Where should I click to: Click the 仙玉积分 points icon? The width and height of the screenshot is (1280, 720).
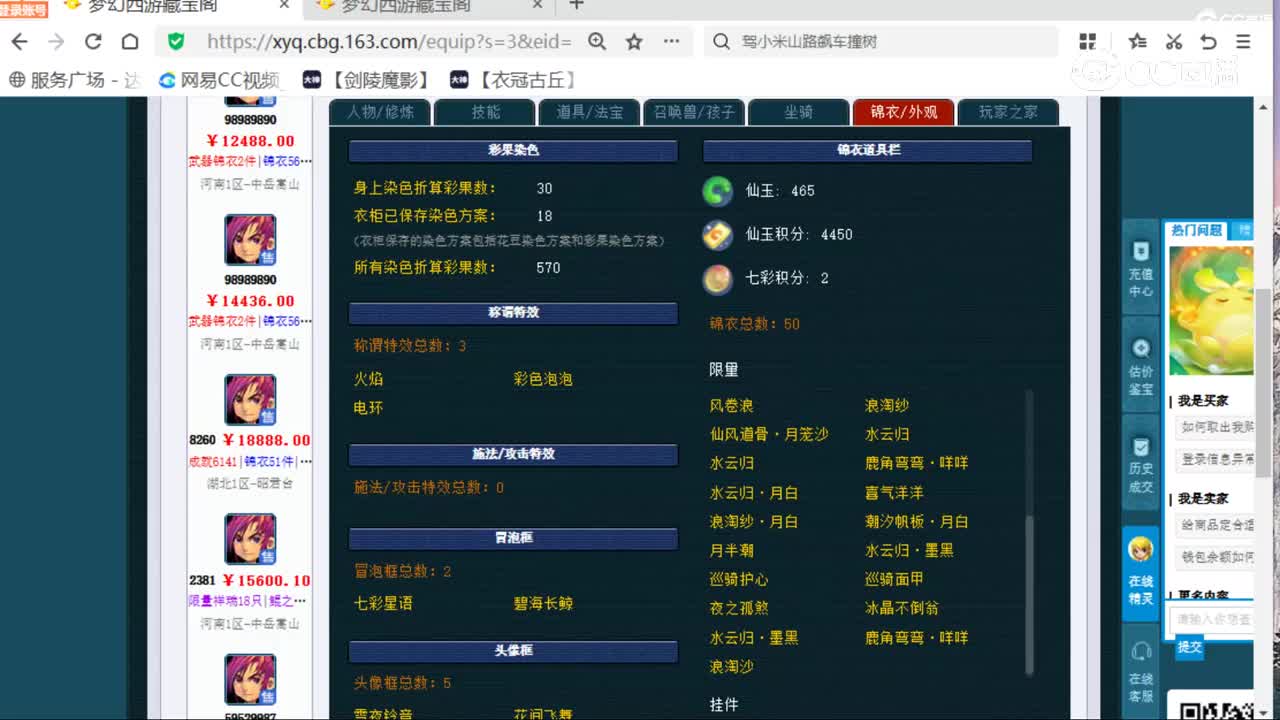(x=717, y=234)
